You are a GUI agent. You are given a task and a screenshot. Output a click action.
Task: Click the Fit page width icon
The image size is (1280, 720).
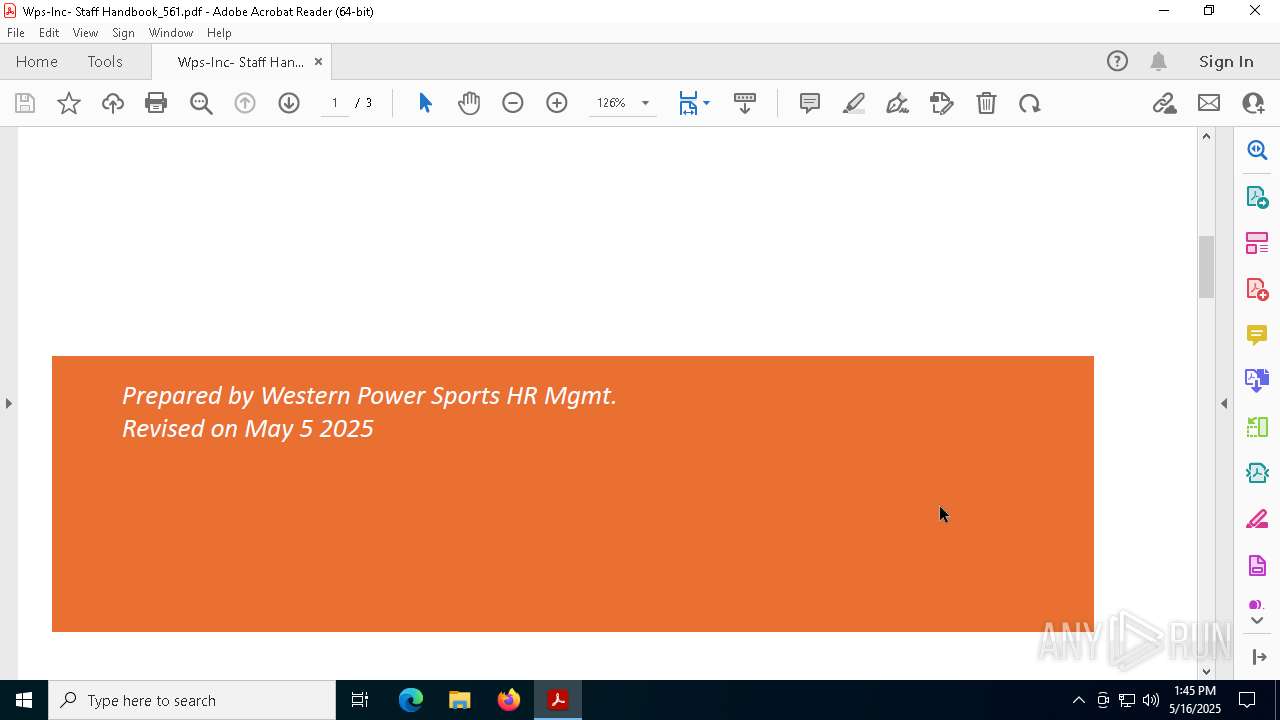tap(688, 103)
